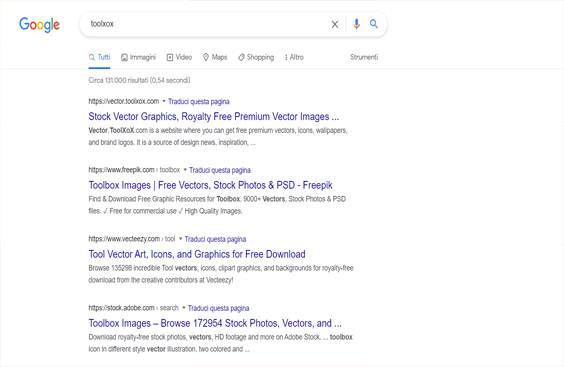Click Traduci questa pagina for Vecteezy result

click(x=215, y=239)
